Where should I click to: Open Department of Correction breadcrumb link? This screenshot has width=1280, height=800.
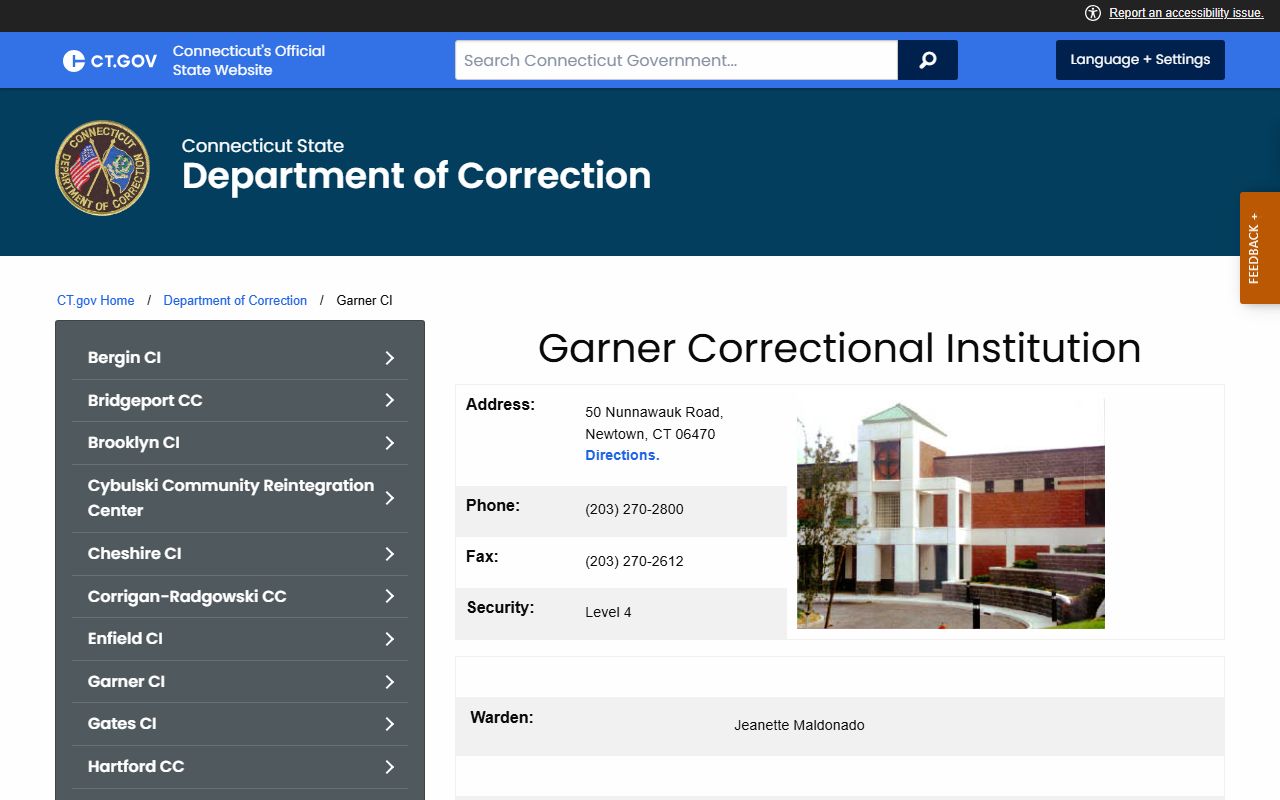pos(235,300)
